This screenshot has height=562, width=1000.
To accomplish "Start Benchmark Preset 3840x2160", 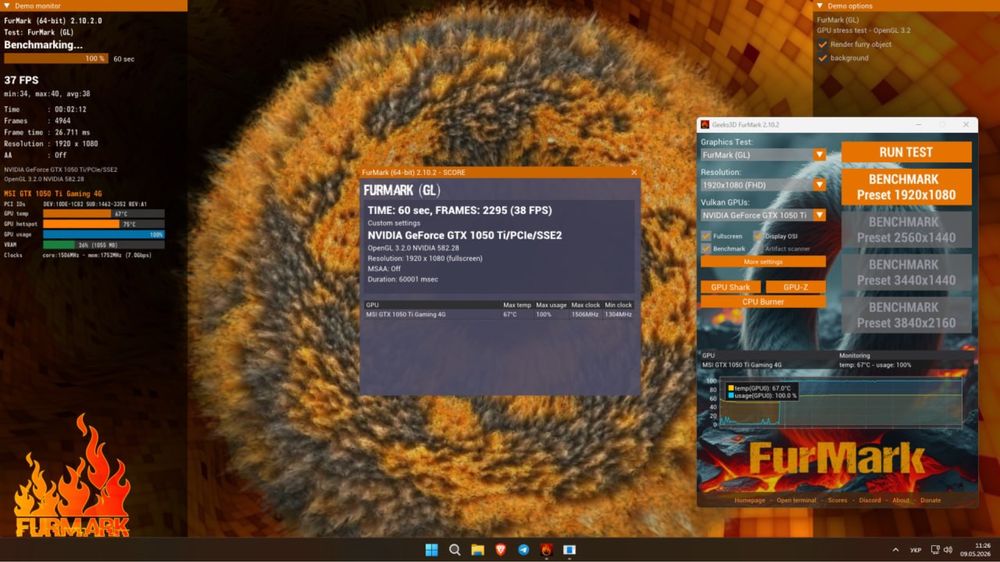I will [x=906, y=315].
